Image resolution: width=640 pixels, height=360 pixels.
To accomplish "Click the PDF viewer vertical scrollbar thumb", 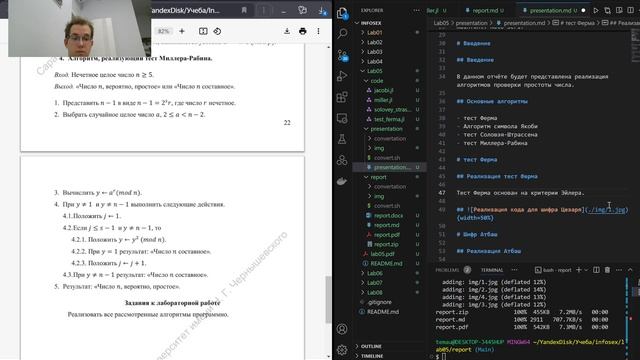I will (x=328, y=300).
